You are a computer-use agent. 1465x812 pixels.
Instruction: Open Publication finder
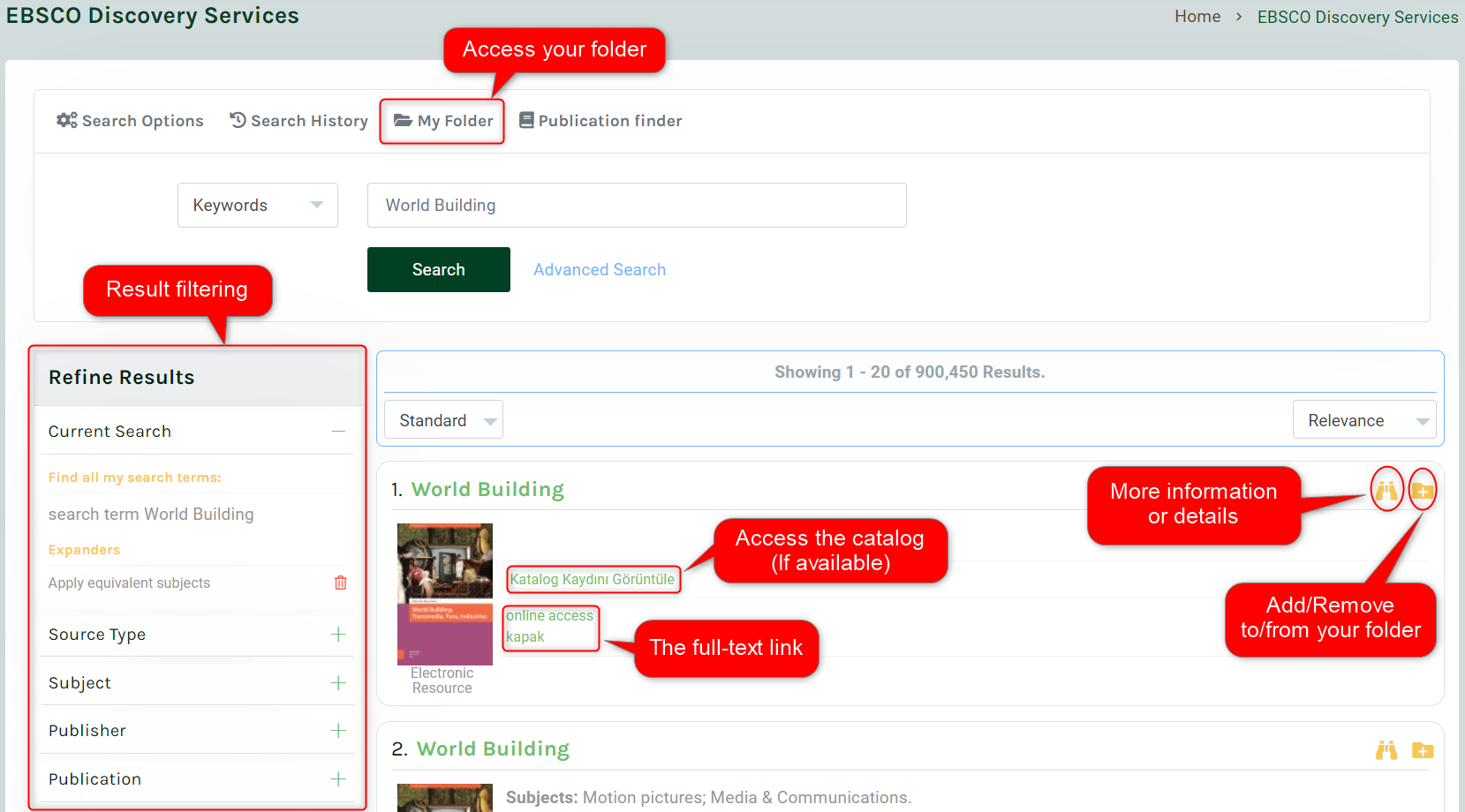tap(600, 121)
